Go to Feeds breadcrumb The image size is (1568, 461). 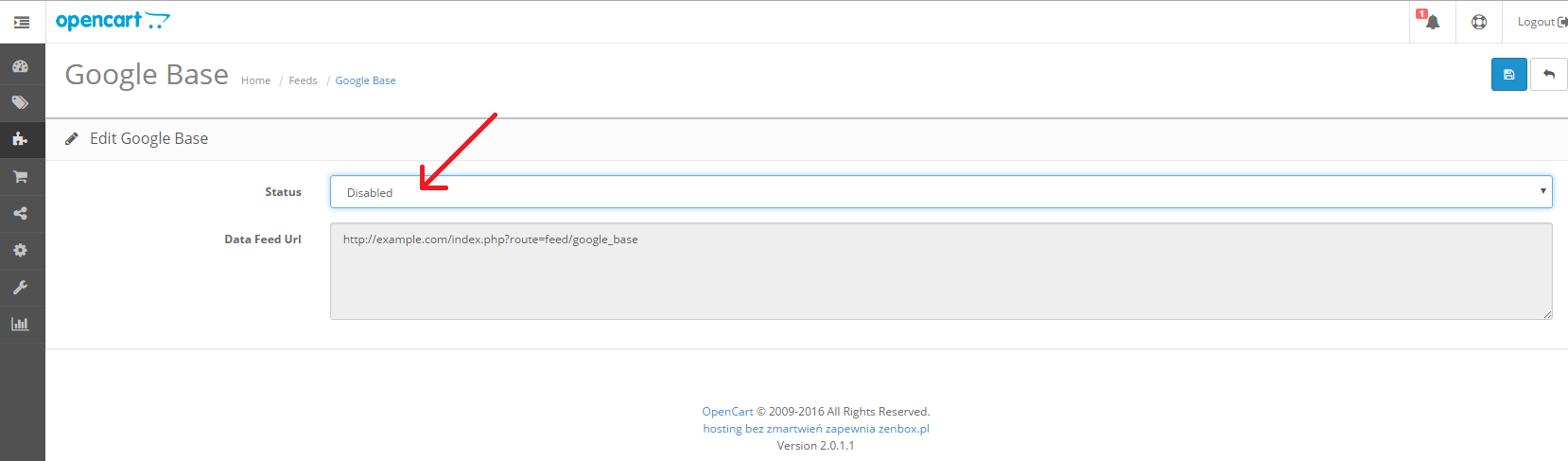click(x=303, y=80)
